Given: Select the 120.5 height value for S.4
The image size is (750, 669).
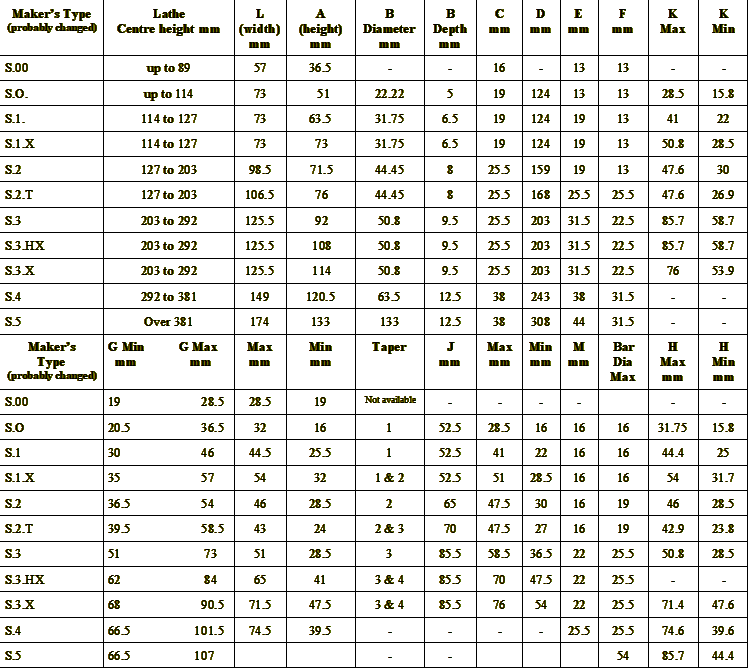Looking at the screenshot, I should [x=320, y=297].
